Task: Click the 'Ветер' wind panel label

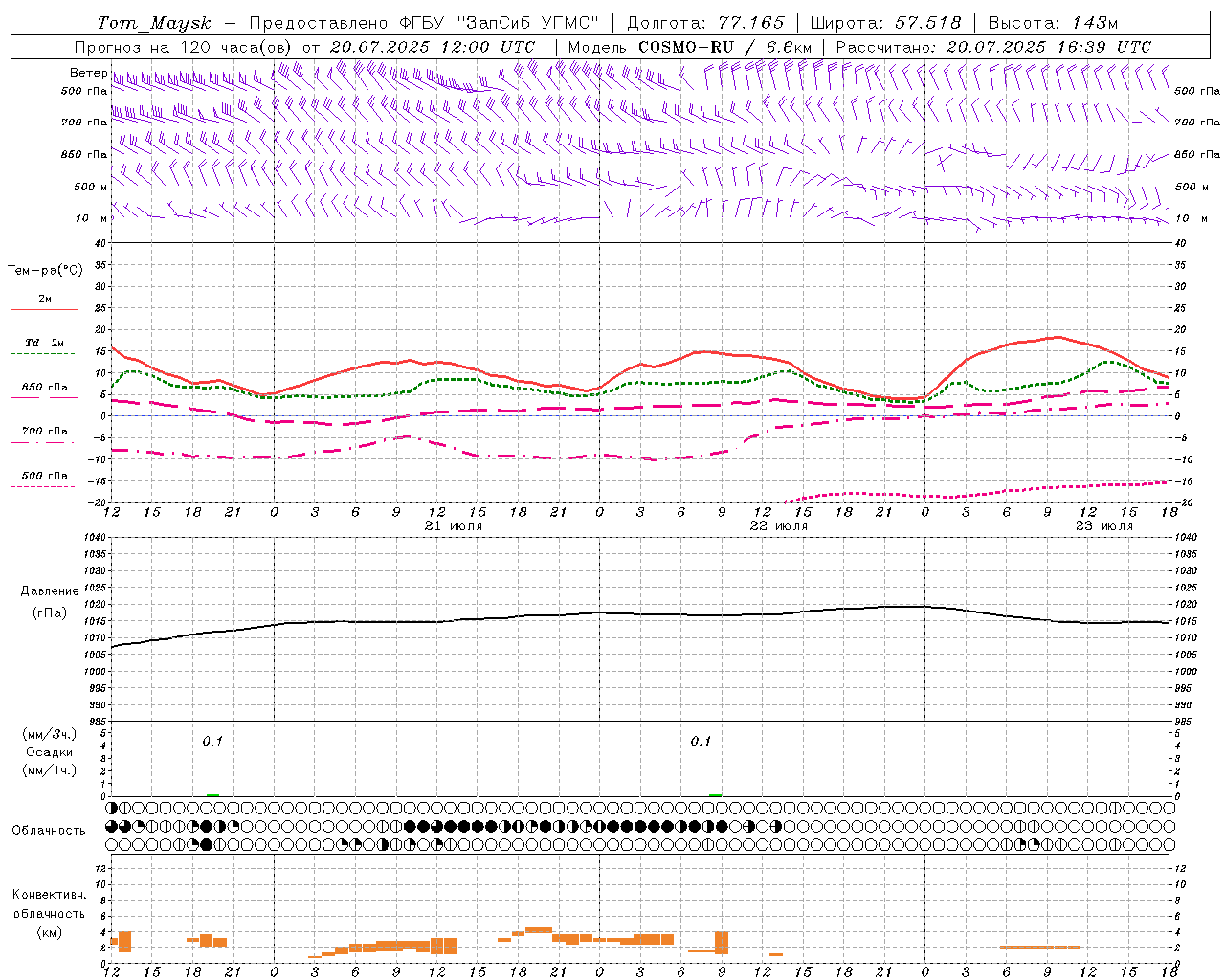Action: [88, 73]
